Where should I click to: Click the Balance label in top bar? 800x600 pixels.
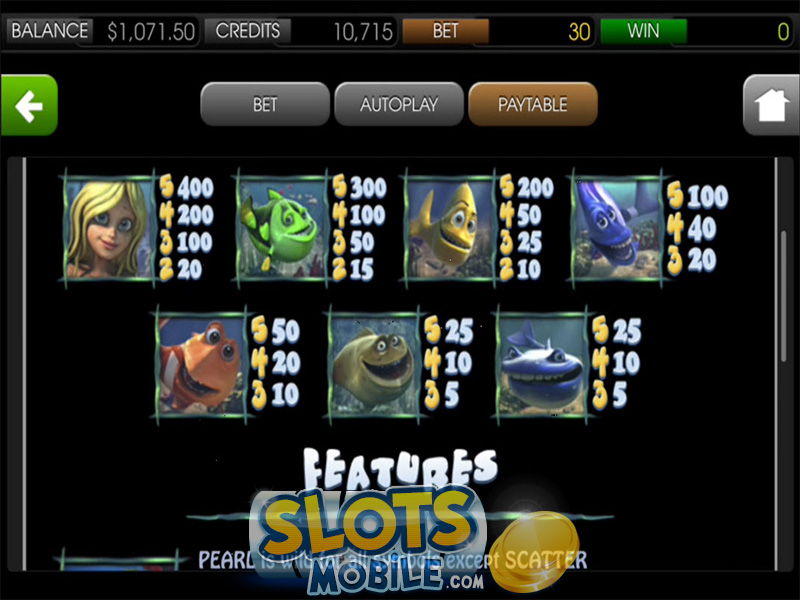click(49, 31)
